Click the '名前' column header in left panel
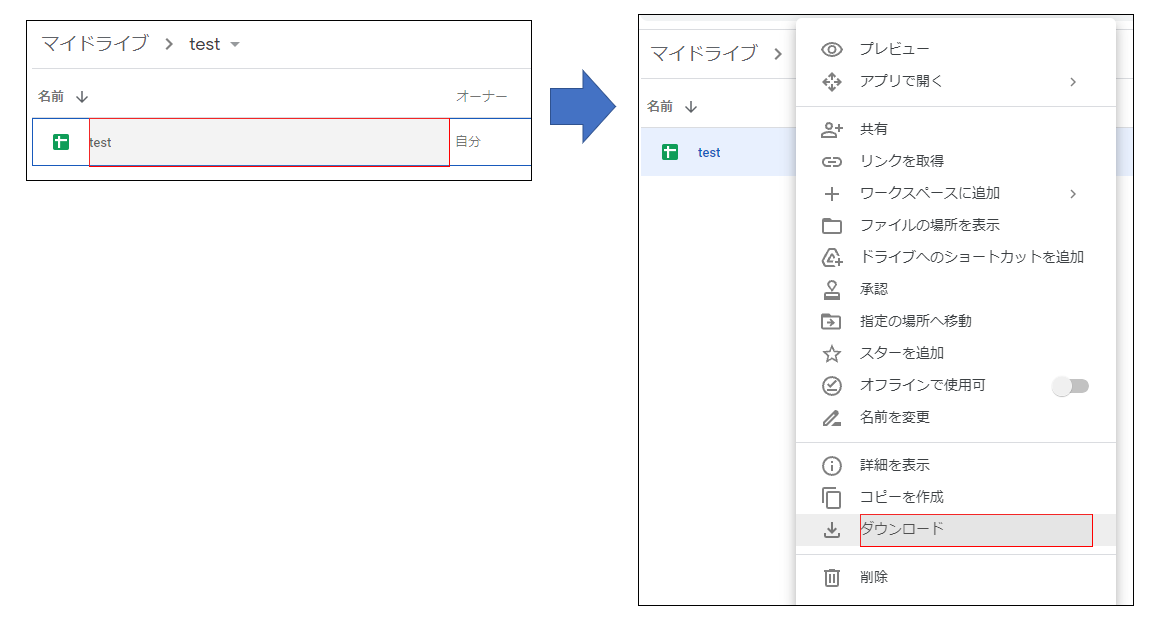Viewport: 1155px width, 629px height. [51, 97]
